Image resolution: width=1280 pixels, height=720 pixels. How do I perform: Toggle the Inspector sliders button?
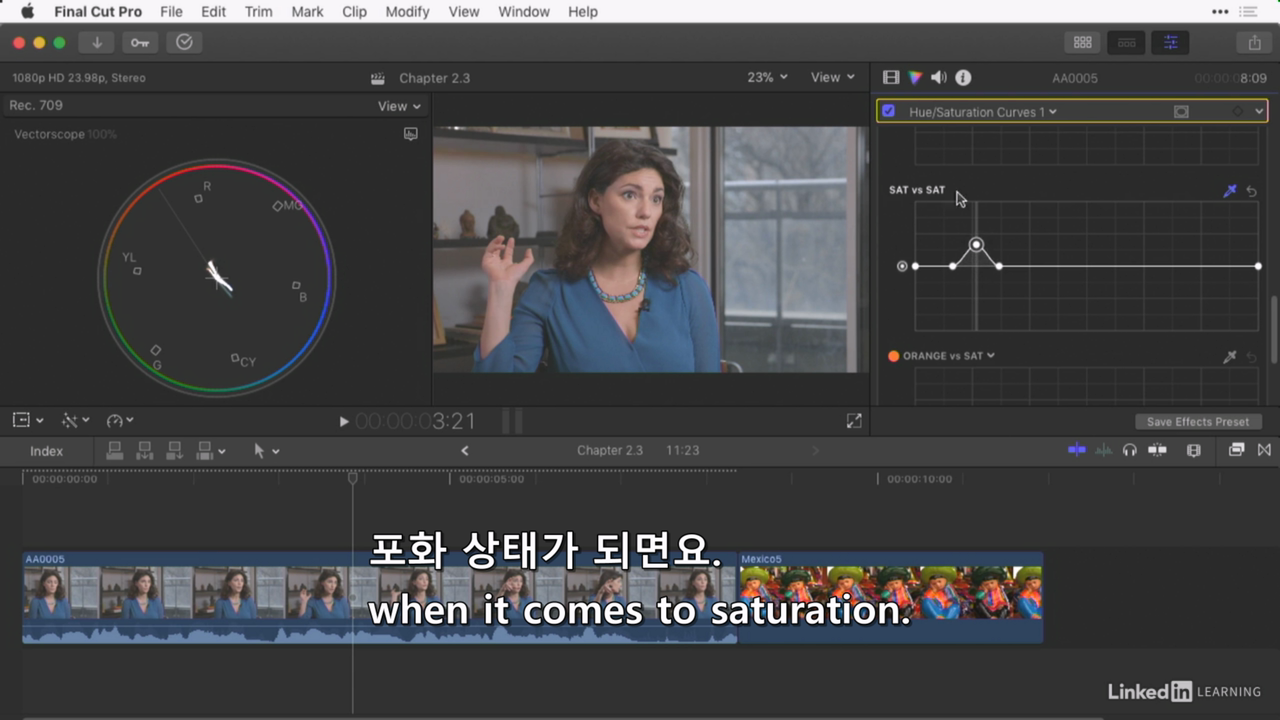(x=1170, y=43)
